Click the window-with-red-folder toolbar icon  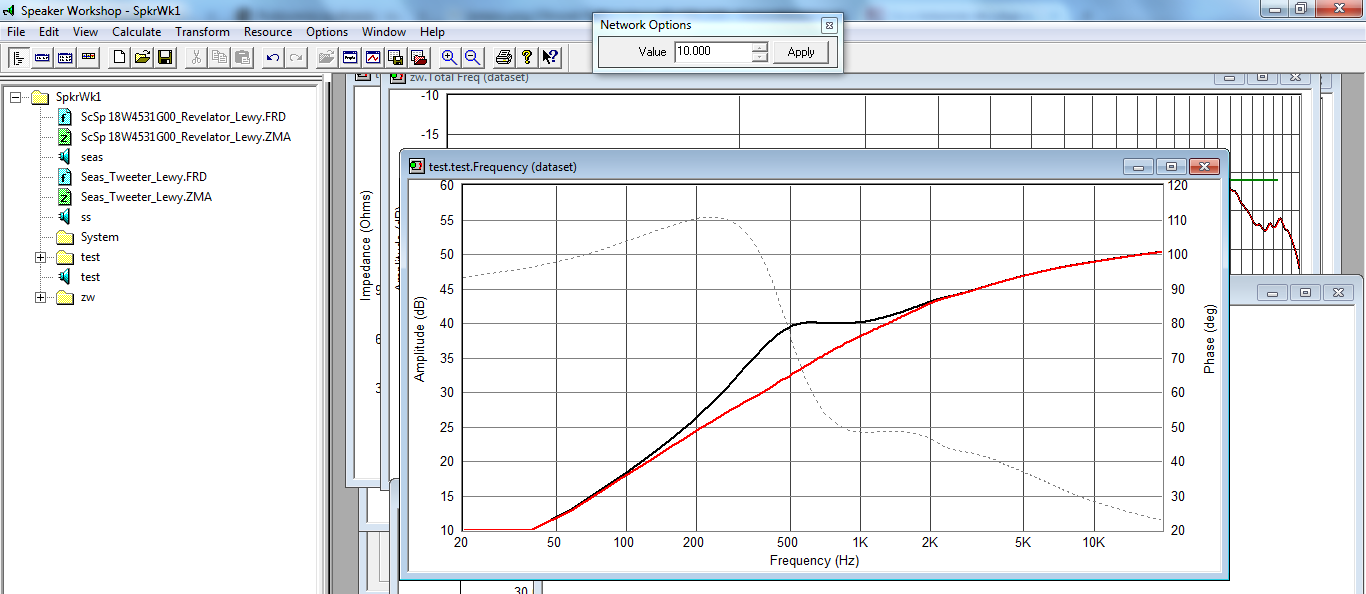point(419,57)
